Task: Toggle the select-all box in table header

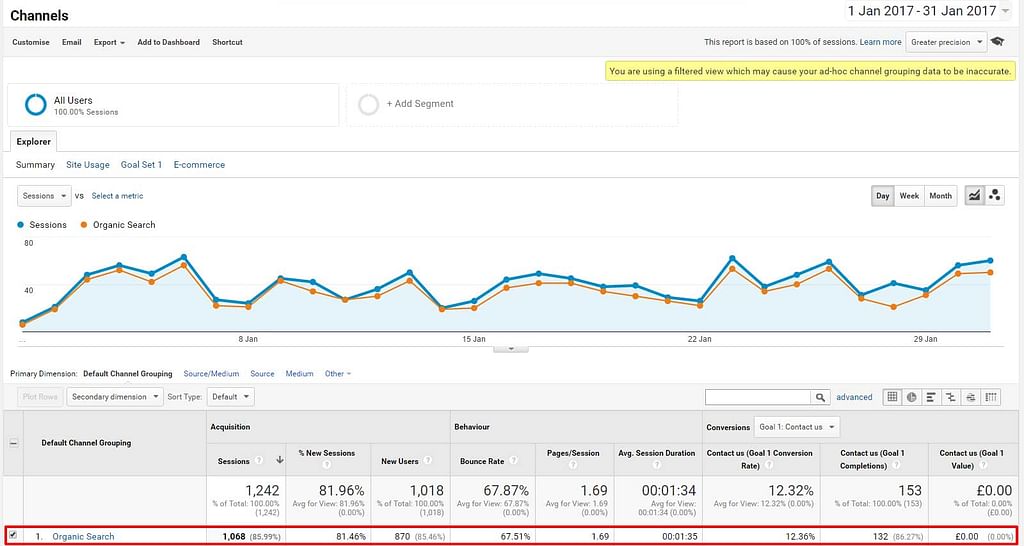Action: (x=13, y=443)
